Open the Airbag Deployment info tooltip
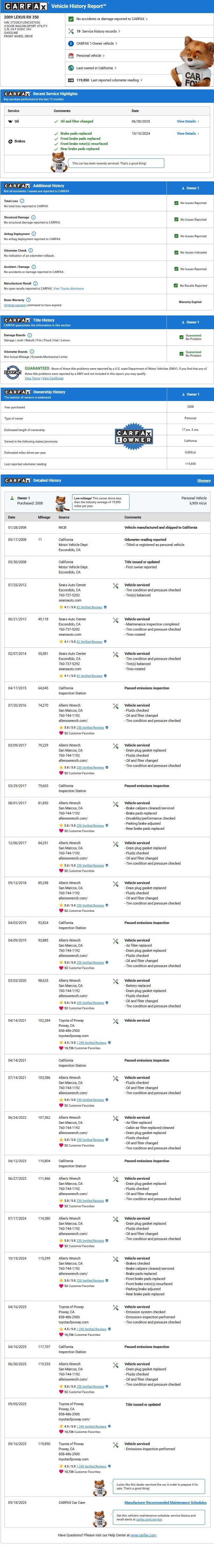This screenshot has height=1568, width=214. click(x=34, y=234)
